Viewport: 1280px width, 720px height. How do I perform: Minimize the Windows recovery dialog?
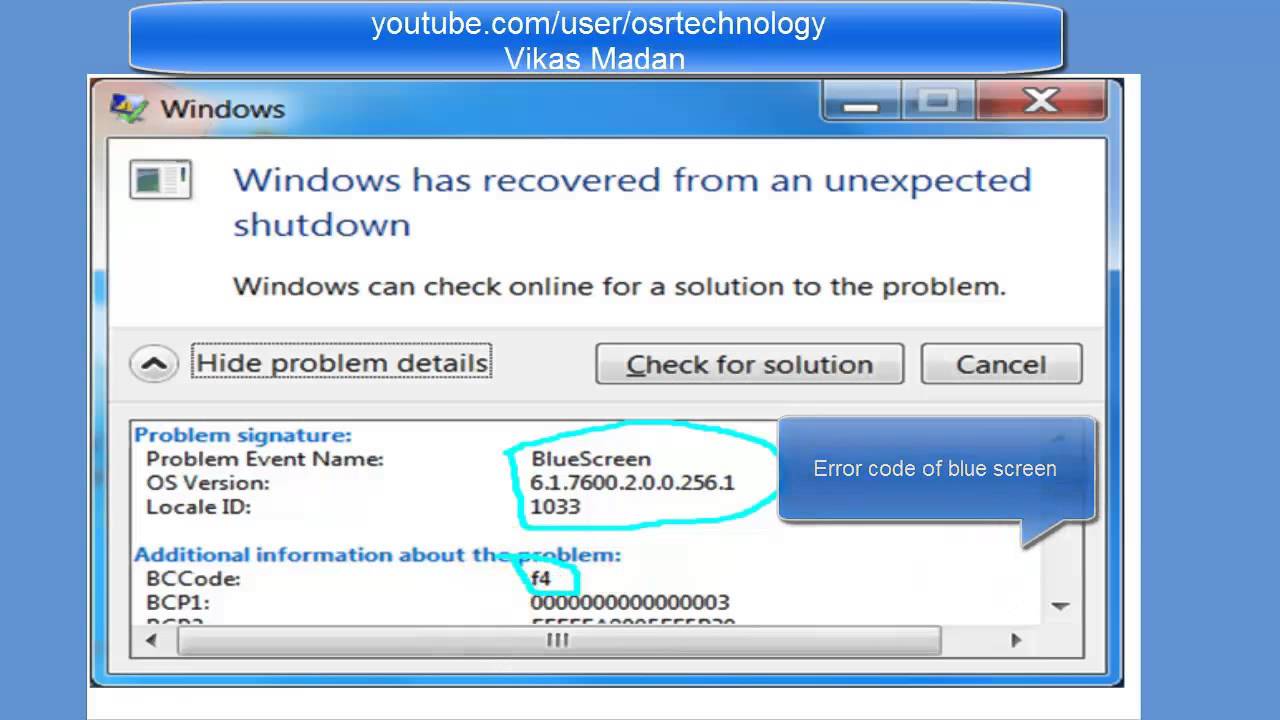tap(863, 101)
